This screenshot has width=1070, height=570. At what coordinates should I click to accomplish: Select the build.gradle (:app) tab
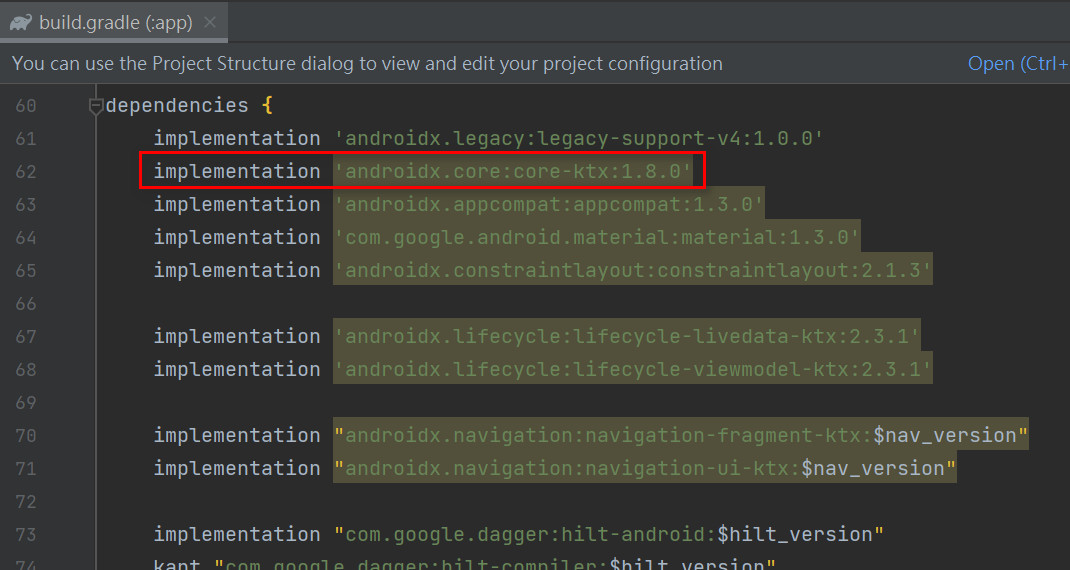(x=114, y=23)
